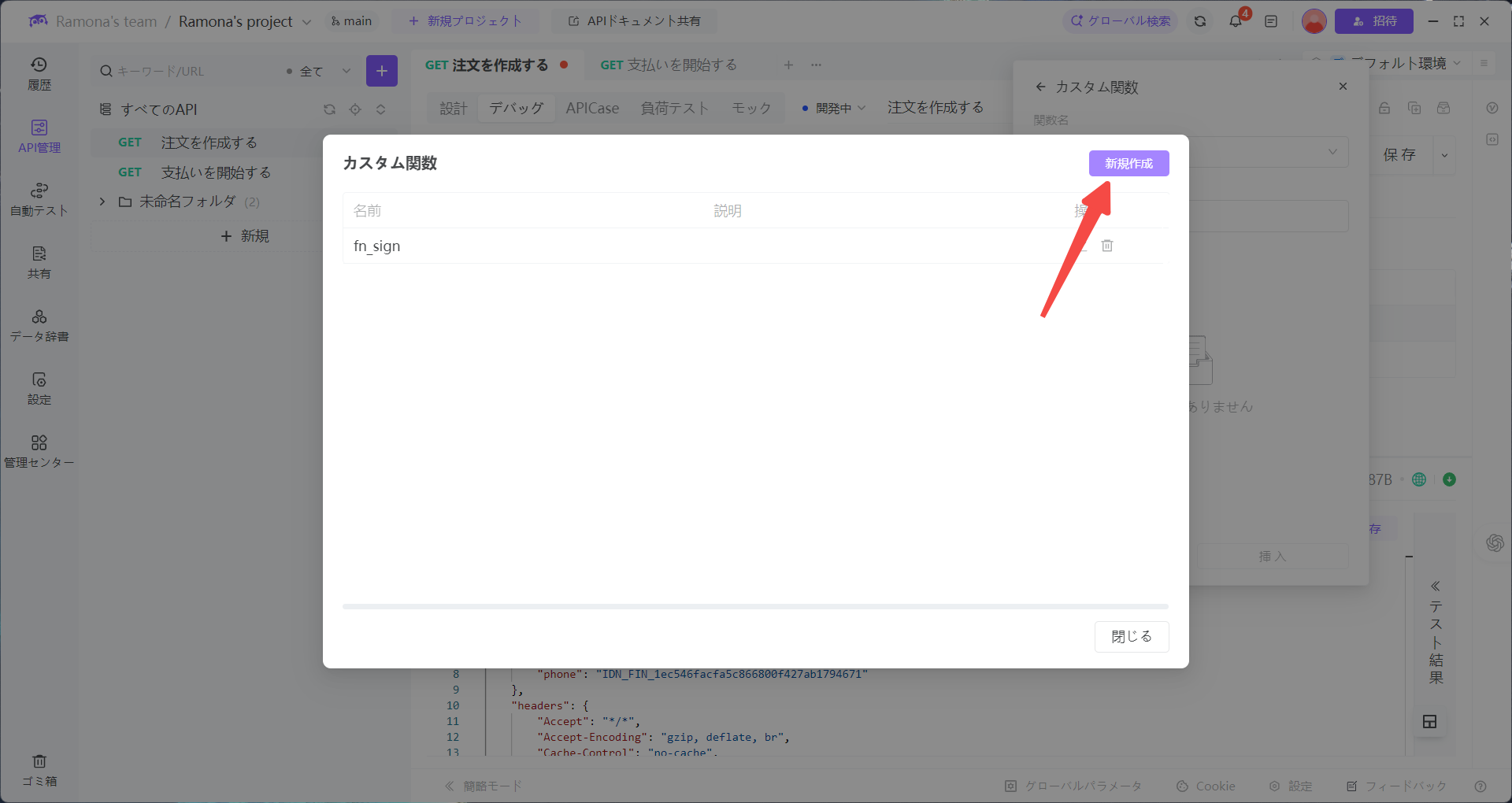Refresh the すべてのAPI list

click(329, 109)
